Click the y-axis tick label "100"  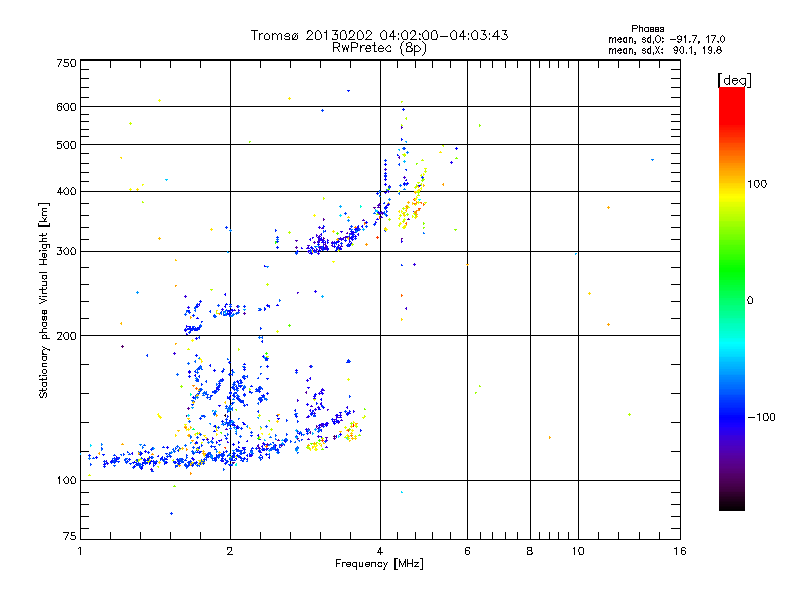(66, 480)
